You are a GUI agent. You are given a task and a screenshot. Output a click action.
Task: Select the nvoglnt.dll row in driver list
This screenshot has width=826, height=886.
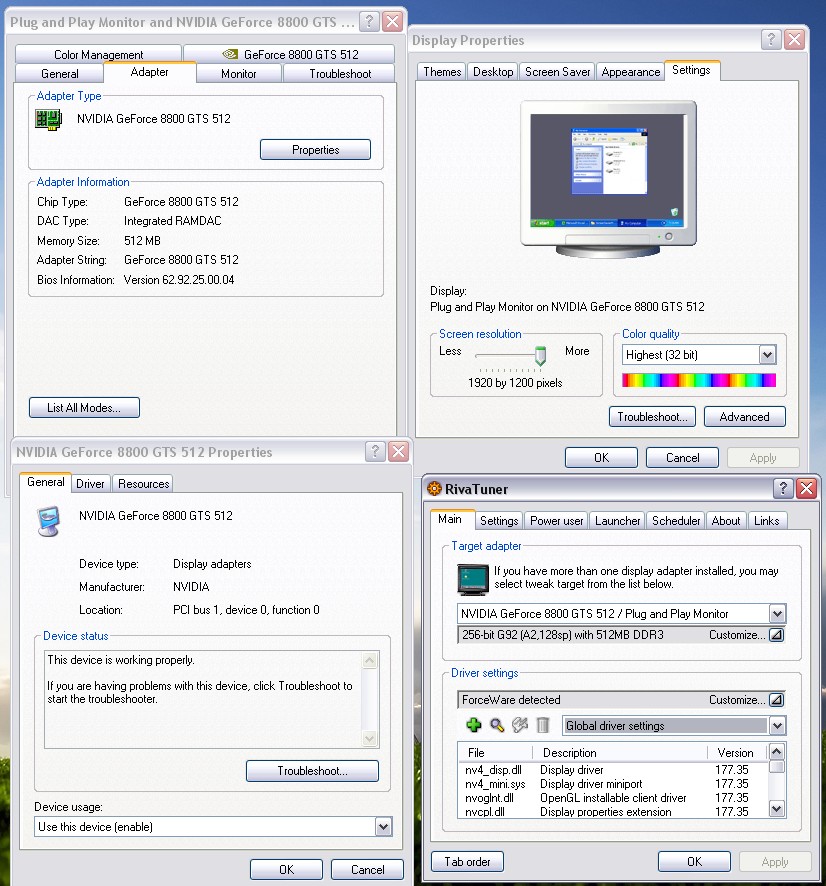(613, 798)
